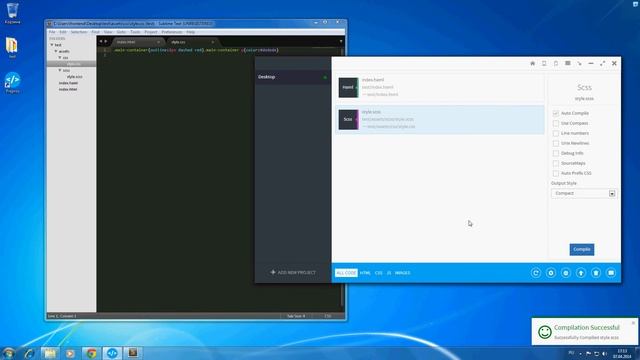Screen dimensions: 640x360
Task: Select style.scss file row in Prepros
Action: [x=440, y=119]
